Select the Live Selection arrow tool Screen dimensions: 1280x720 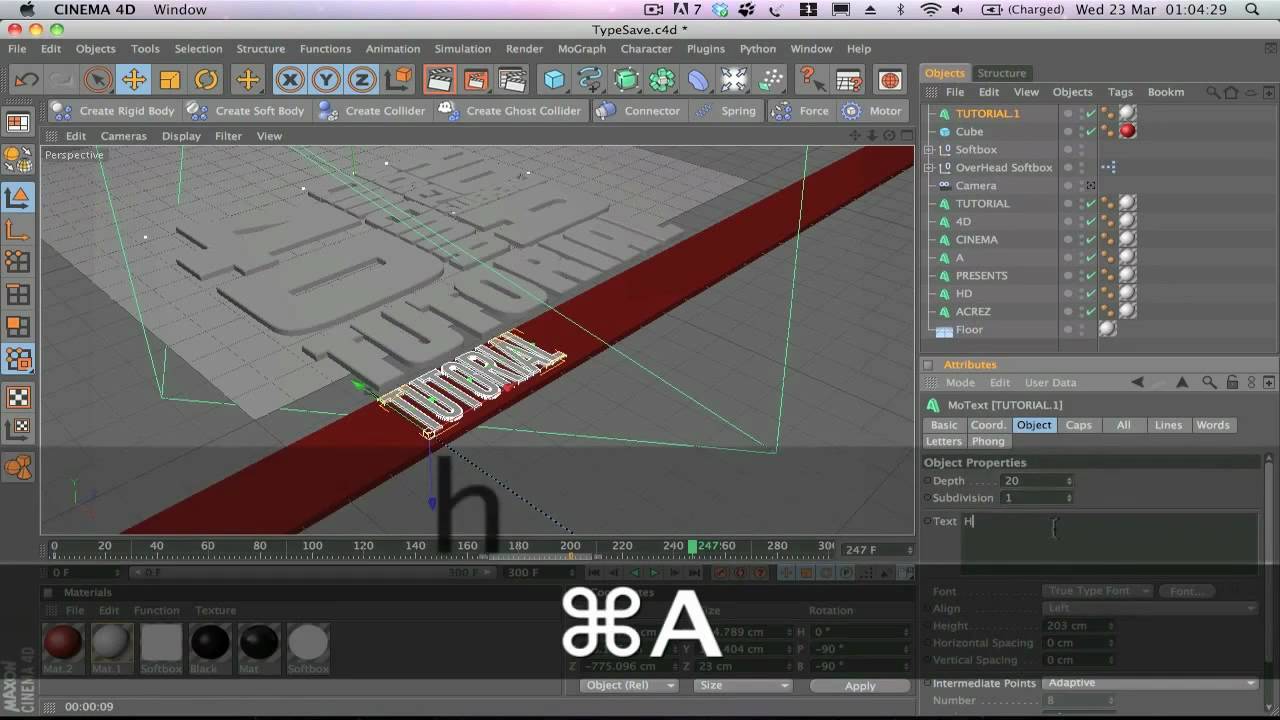(x=97, y=80)
